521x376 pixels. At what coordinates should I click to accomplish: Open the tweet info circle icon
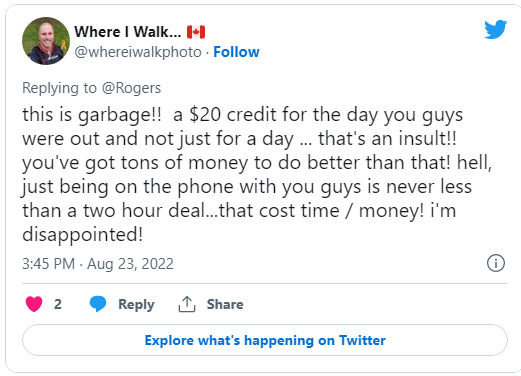coord(496,263)
